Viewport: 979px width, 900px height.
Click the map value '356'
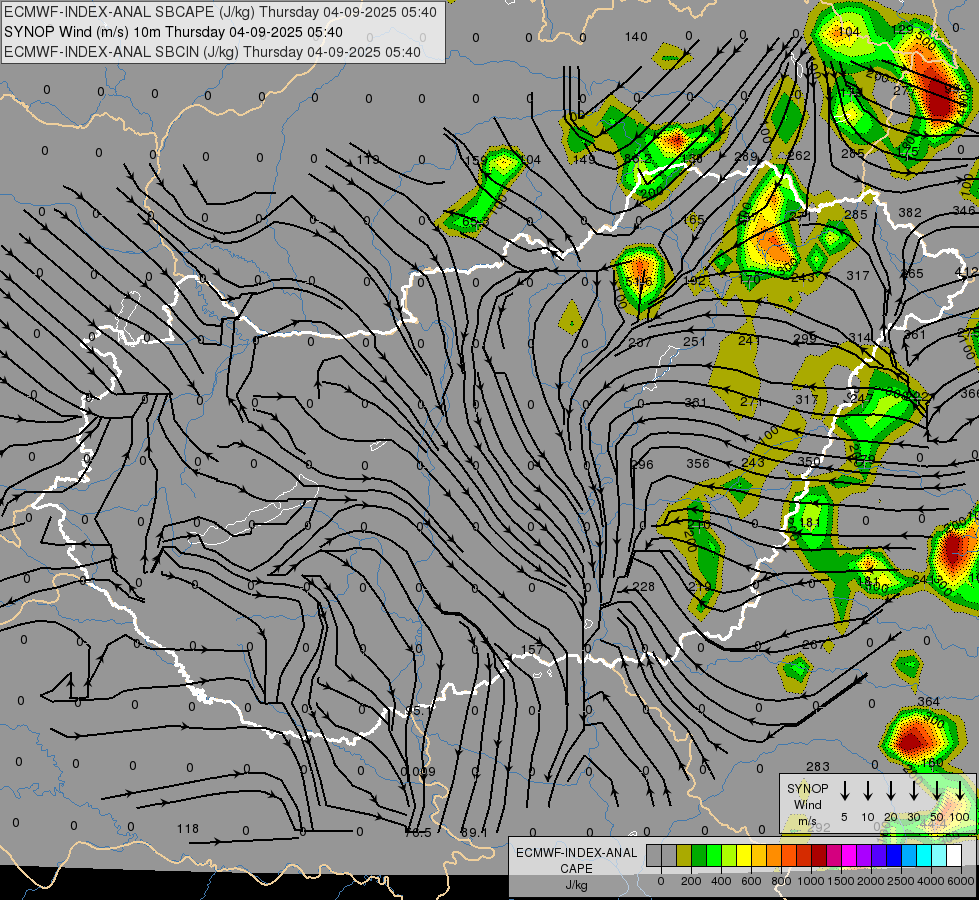pos(698,463)
